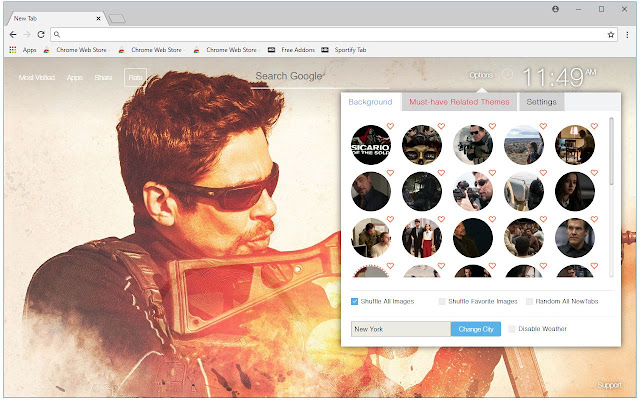Image resolution: width=640 pixels, height=400 pixels.
Task: Select the armored vehicle background thumbnail
Action: [524, 191]
